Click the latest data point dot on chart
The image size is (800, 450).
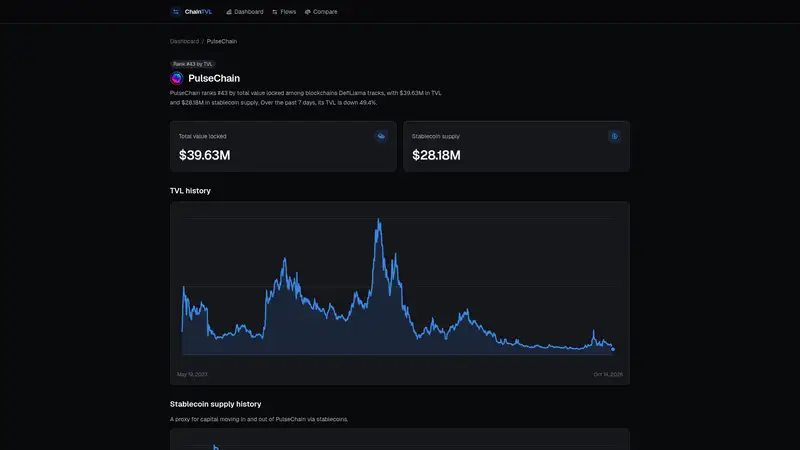click(x=613, y=349)
